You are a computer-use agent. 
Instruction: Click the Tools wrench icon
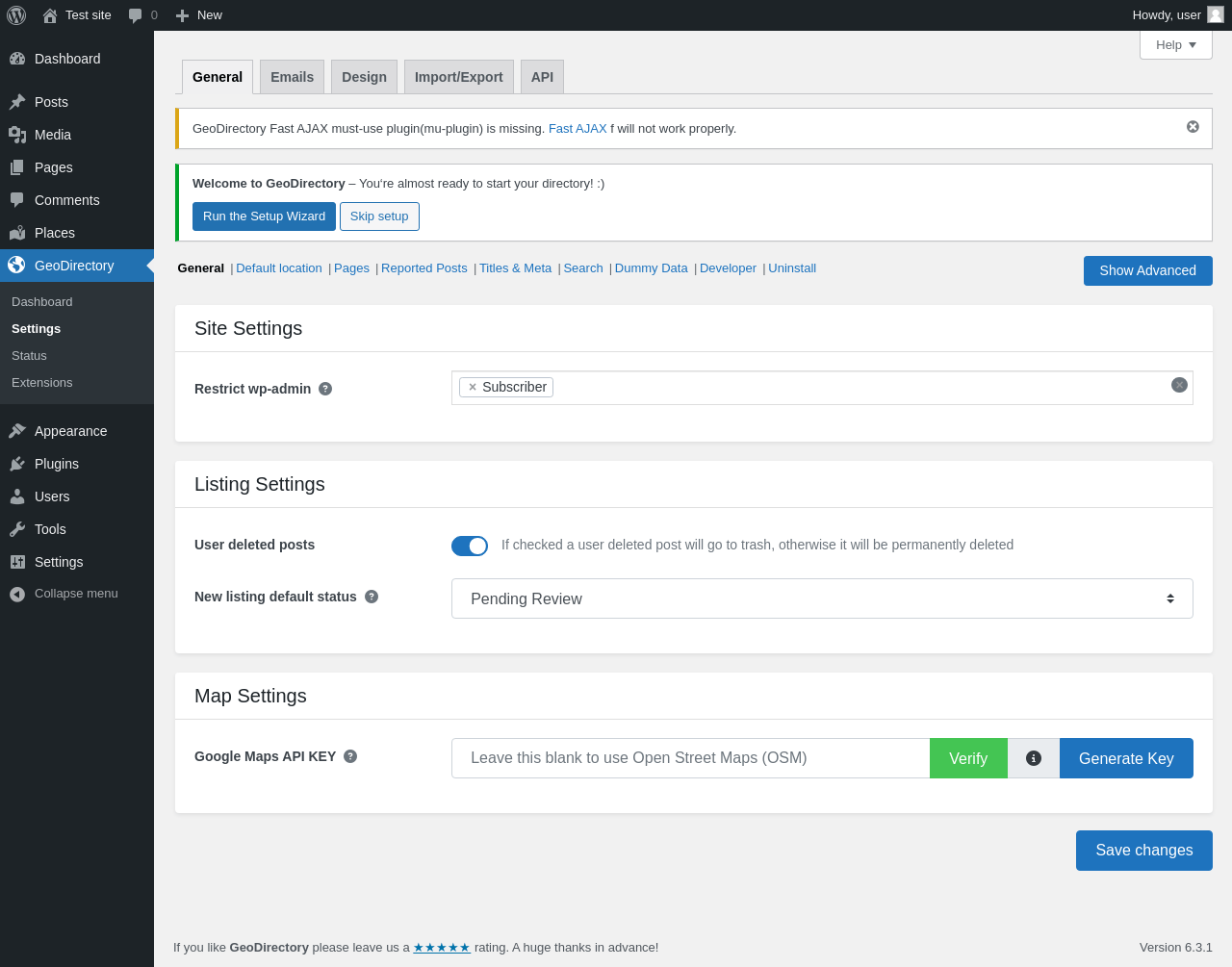pos(17,529)
